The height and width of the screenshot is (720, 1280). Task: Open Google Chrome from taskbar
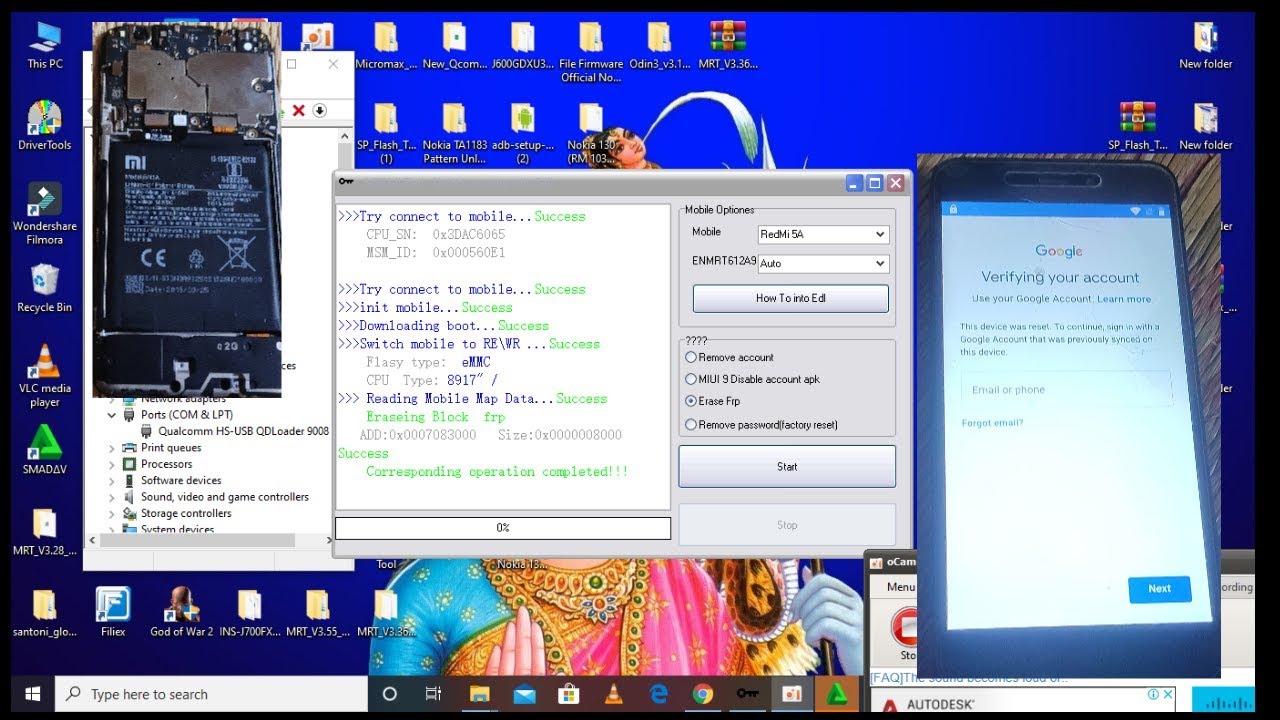tap(702, 694)
